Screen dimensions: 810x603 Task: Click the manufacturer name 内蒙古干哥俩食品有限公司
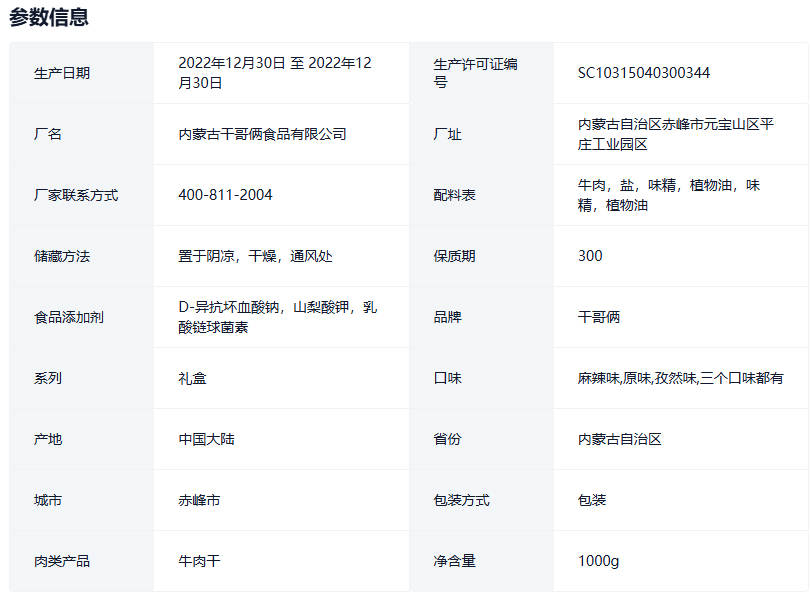[x=262, y=134]
